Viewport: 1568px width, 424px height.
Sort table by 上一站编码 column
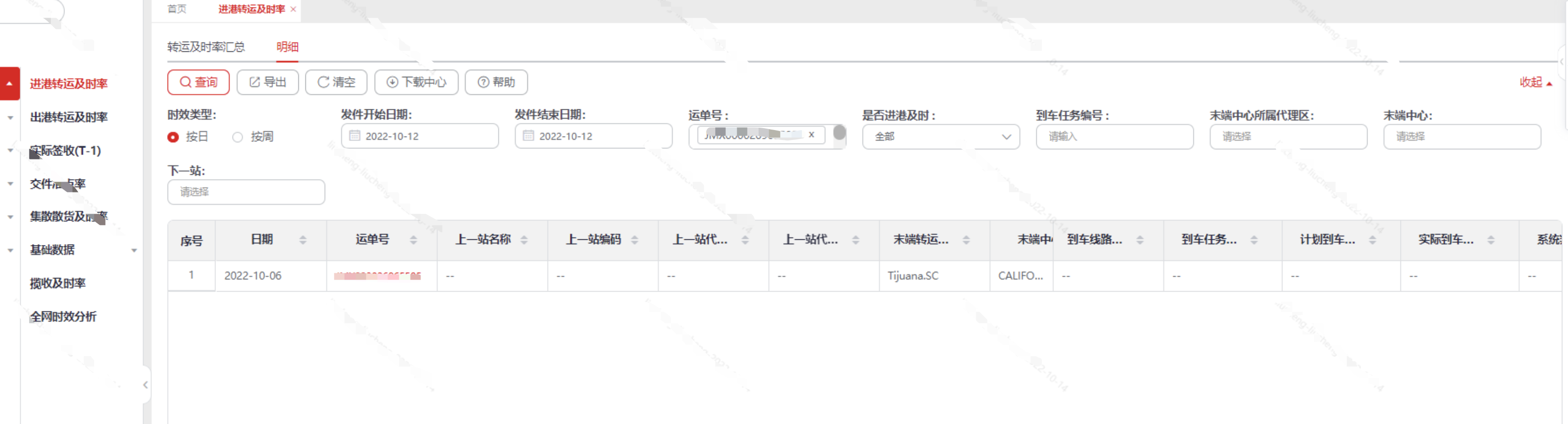coord(634,240)
